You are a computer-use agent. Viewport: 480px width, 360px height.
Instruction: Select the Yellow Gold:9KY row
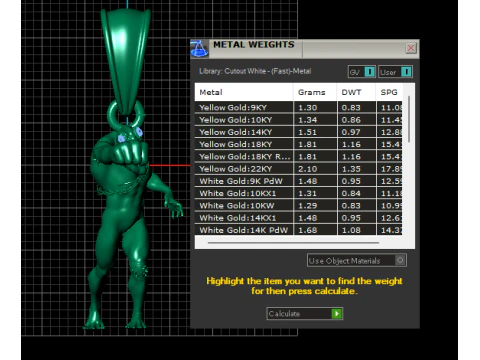(x=298, y=108)
